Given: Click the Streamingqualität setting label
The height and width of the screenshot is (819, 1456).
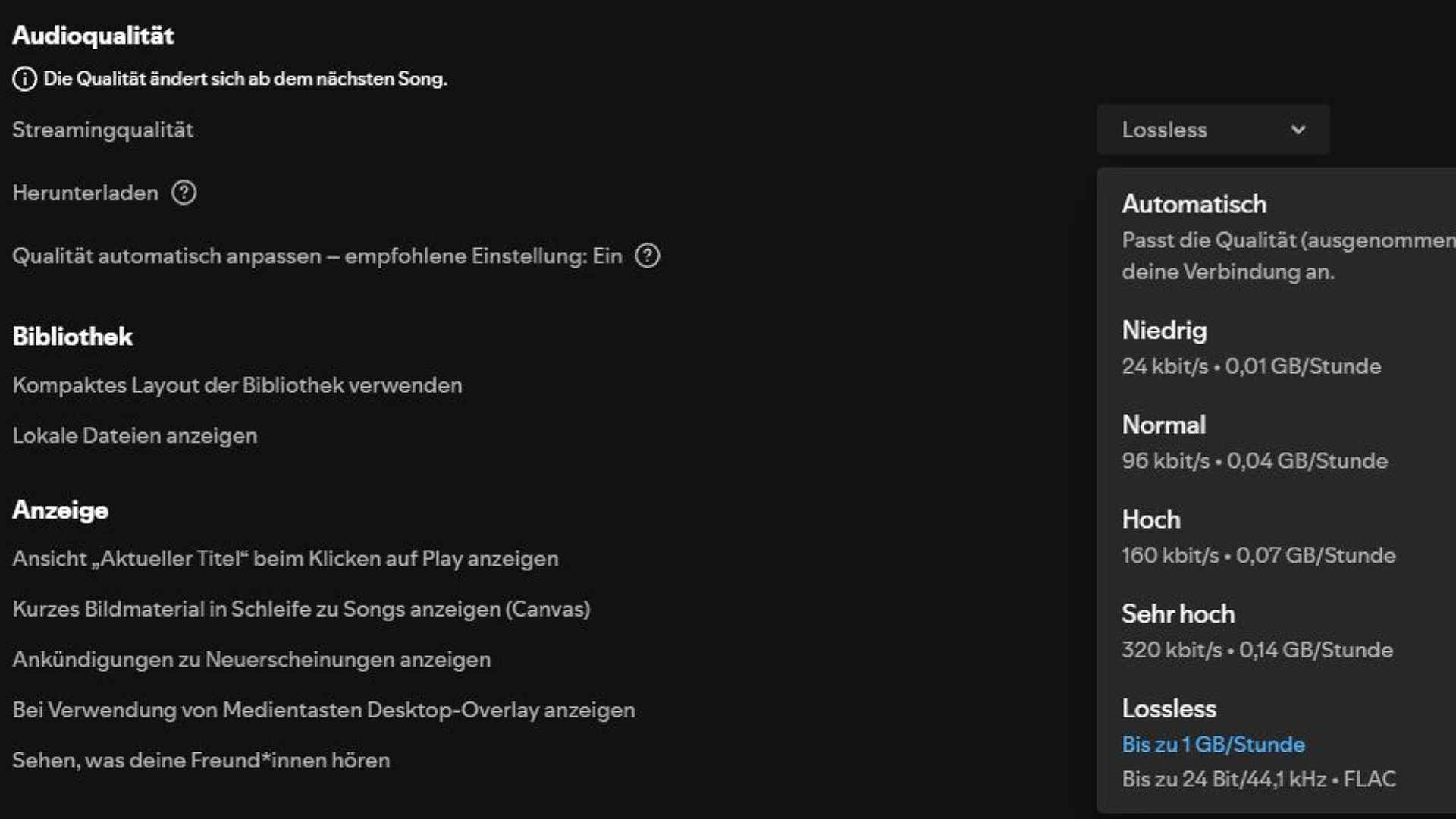Looking at the screenshot, I should pos(102,130).
